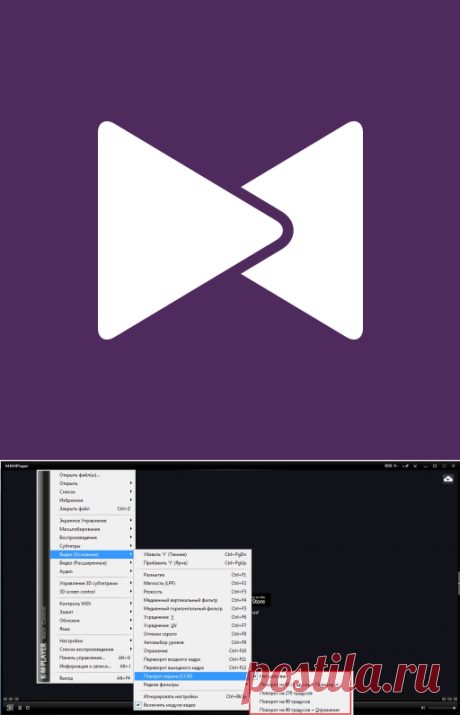
Task: Select Игнорировать настройки
Action: (192, 696)
